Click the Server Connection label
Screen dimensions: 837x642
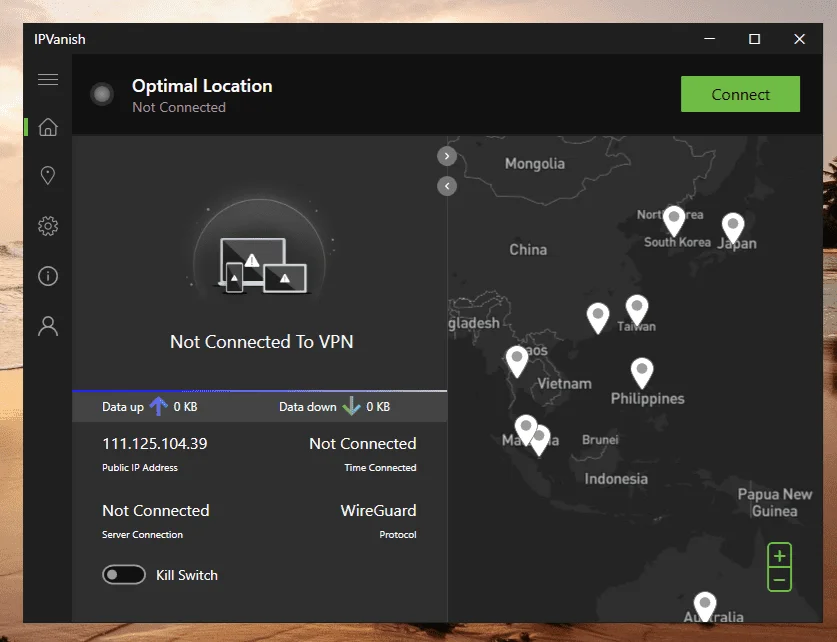coord(143,534)
